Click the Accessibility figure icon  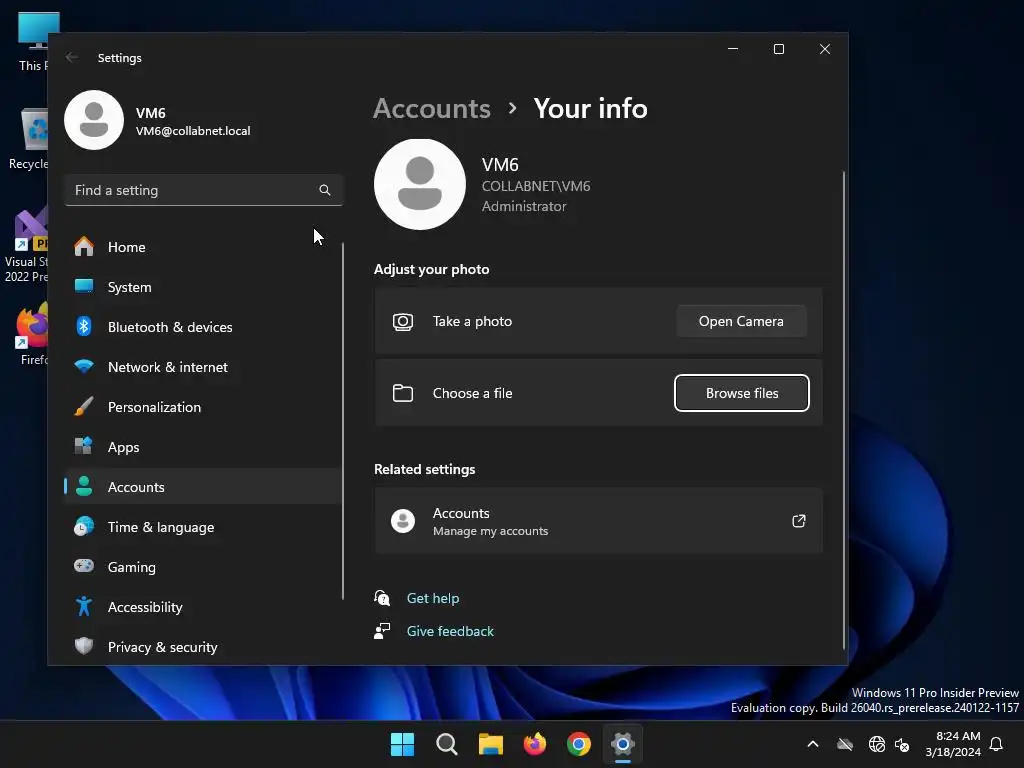point(84,606)
